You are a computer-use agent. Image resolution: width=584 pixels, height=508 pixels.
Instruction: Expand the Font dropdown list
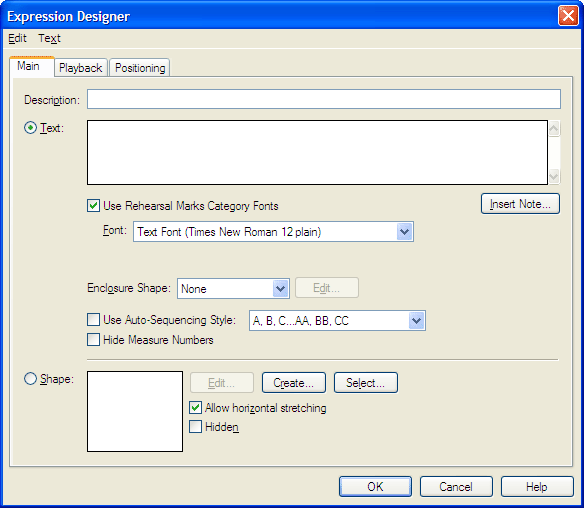pyautogui.click(x=404, y=232)
